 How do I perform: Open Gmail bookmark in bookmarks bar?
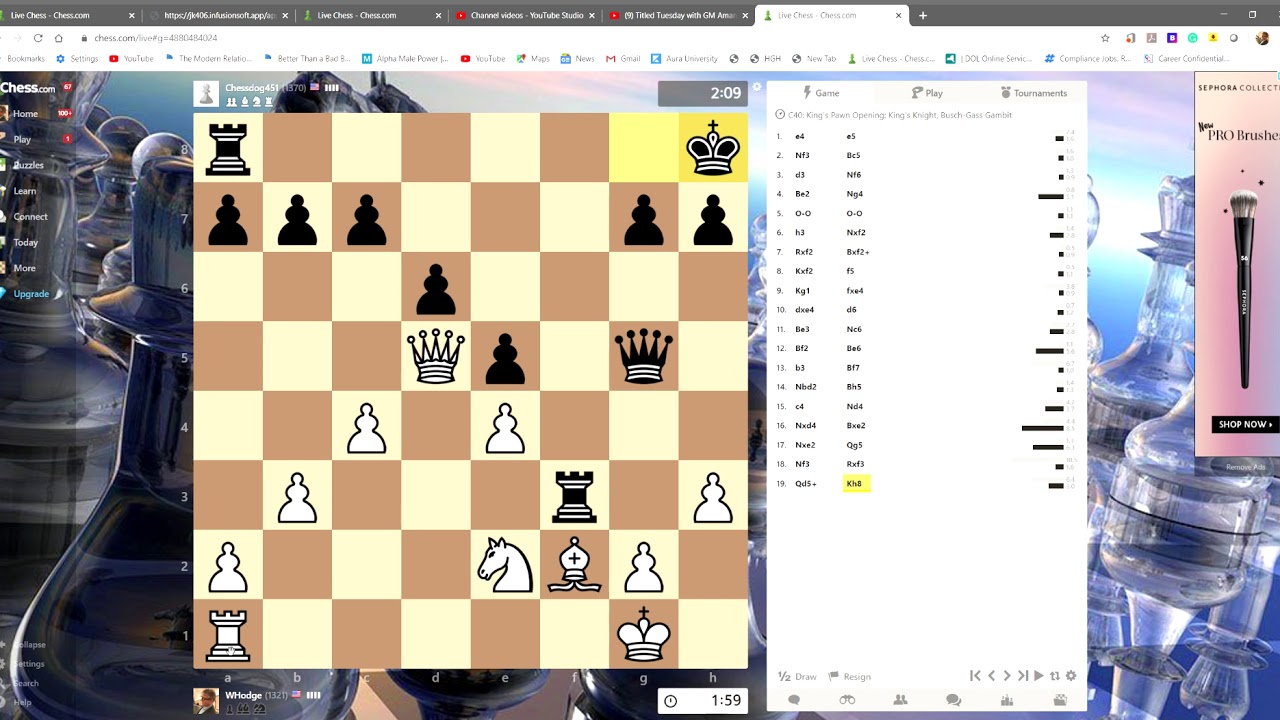pos(623,59)
